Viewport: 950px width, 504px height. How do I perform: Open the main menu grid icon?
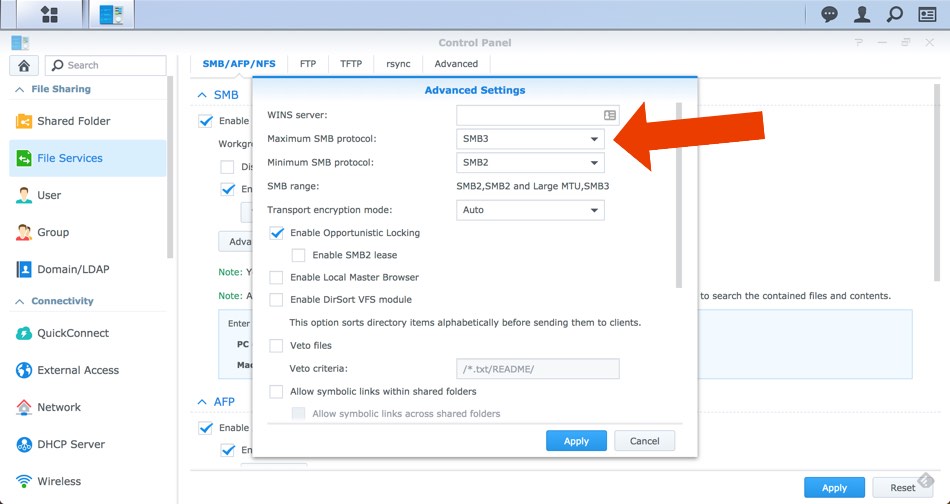[x=50, y=15]
